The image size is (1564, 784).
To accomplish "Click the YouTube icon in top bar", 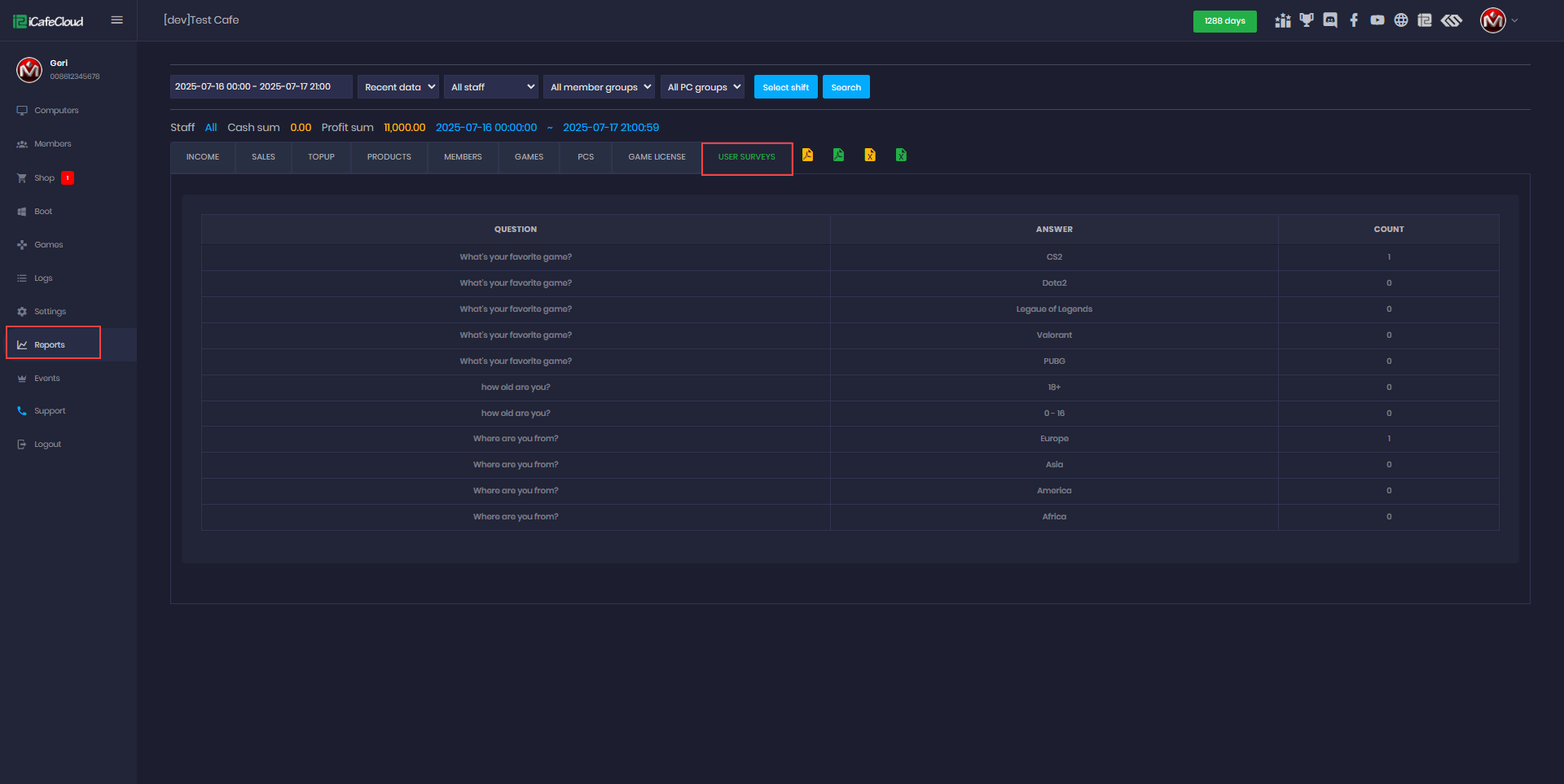I will pyautogui.click(x=1377, y=20).
